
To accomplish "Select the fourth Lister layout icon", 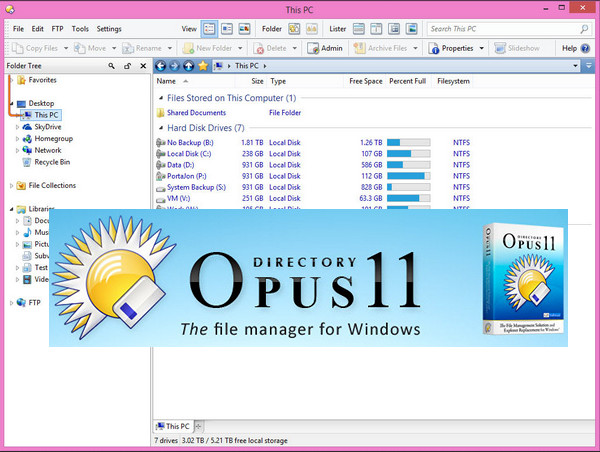I will (x=411, y=29).
